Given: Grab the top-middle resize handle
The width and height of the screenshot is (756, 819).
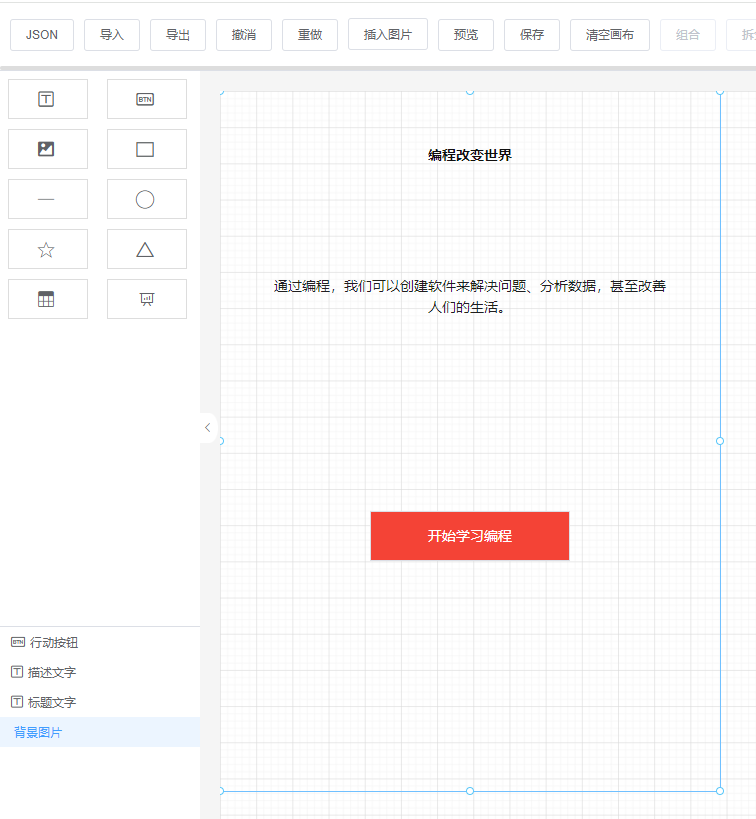Looking at the screenshot, I should click(470, 92).
